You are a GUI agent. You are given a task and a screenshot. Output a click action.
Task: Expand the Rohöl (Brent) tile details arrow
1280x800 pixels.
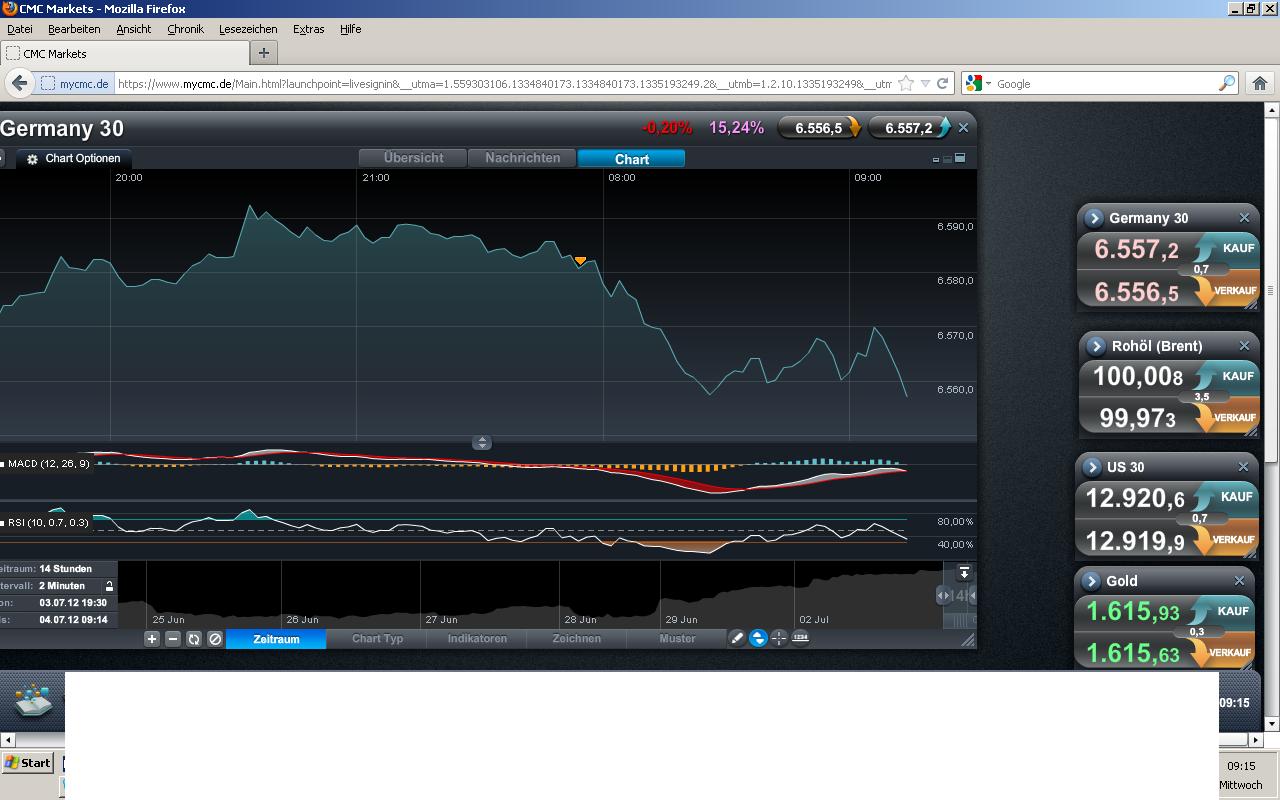point(1096,346)
